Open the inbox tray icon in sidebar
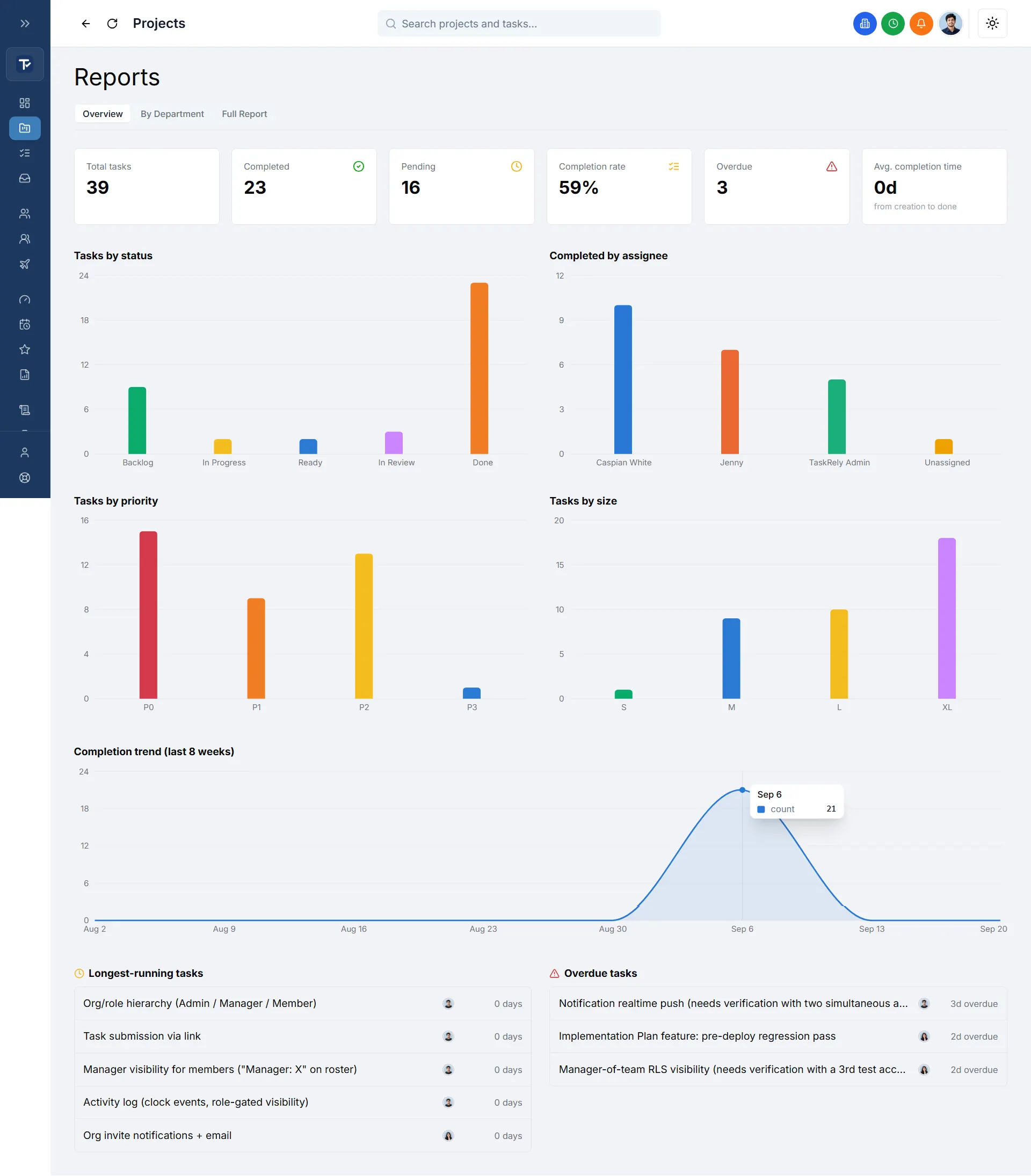This screenshot has height=1176, width=1031. coord(25,178)
